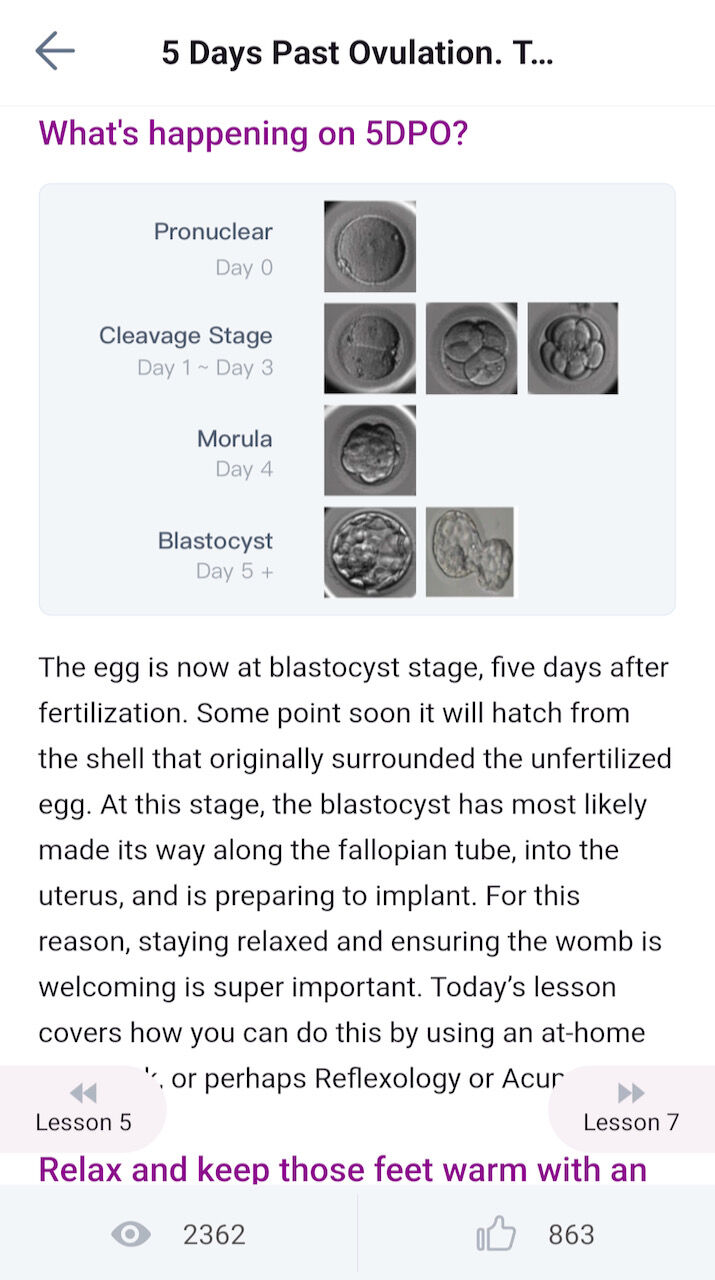Image resolution: width=715 pixels, height=1280 pixels.
Task: Tap the Blastocyst Day 5 + label
Action: (215, 555)
